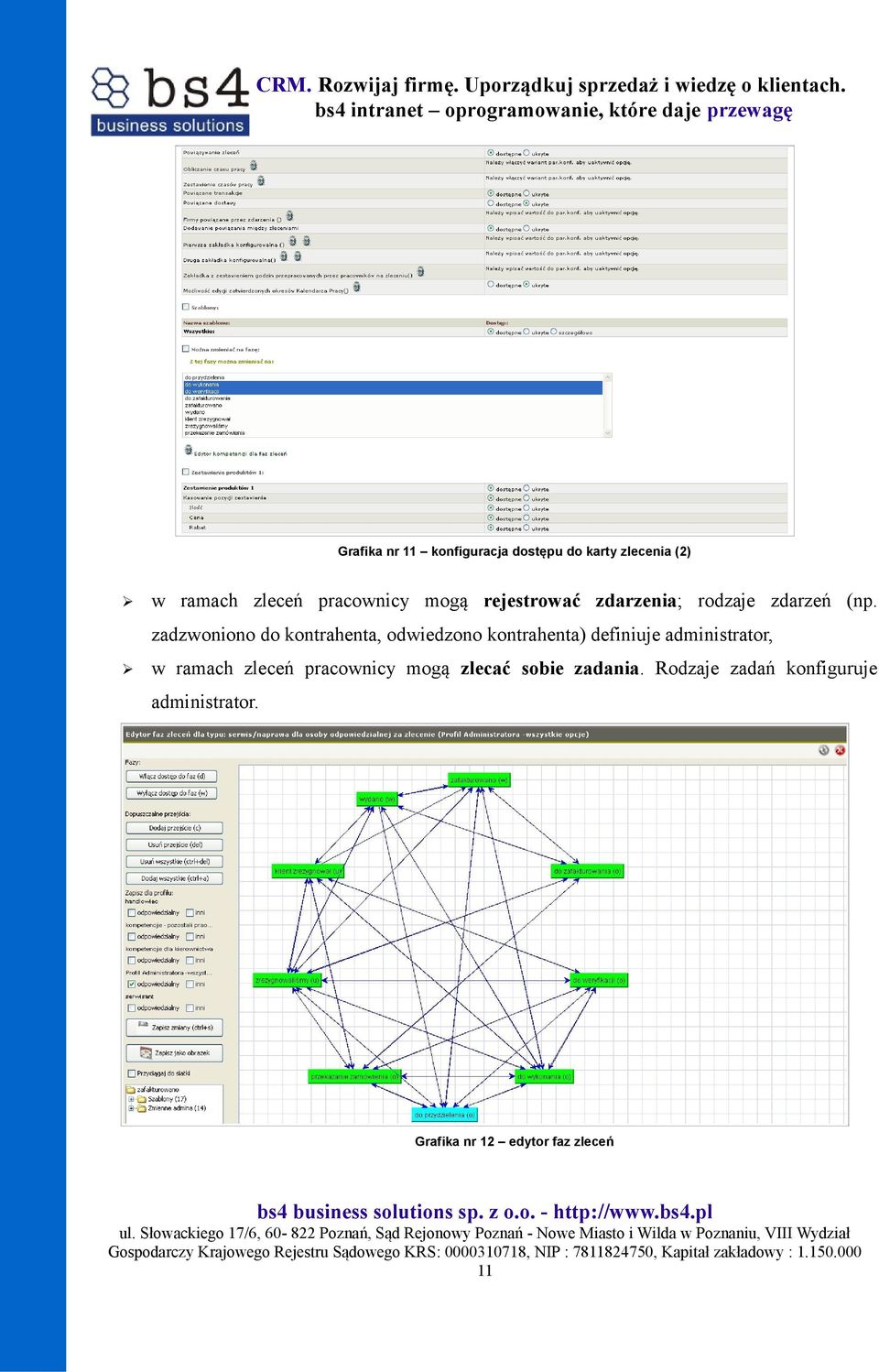This screenshot has height=1372, width=879.
Task: Click the zrezygnowaliśmy (u) graph node
Action: tap(288, 980)
